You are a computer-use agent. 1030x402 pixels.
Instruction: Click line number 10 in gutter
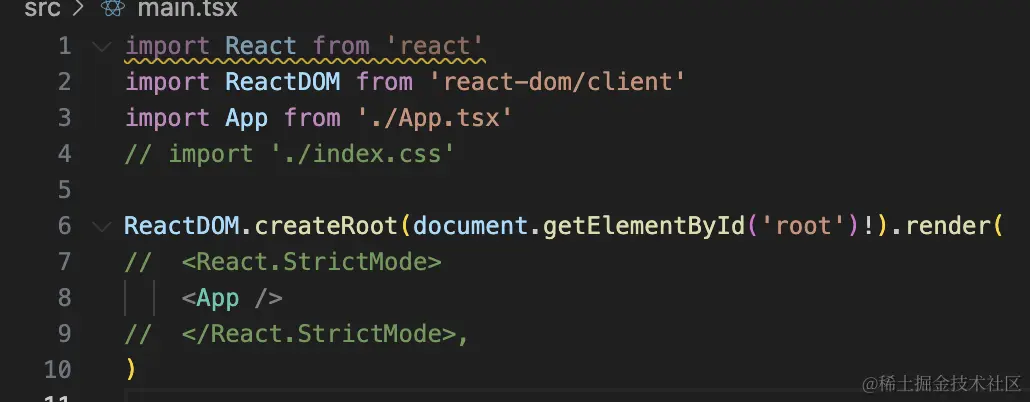(57, 370)
